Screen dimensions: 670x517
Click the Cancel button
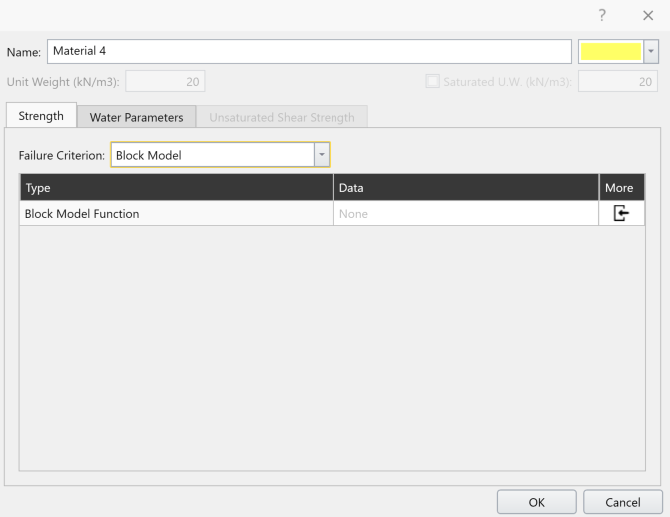(x=623, y=502)
